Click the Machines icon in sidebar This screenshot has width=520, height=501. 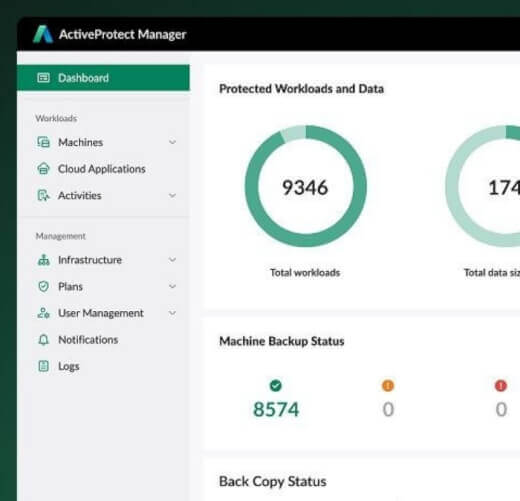point(43,142)
